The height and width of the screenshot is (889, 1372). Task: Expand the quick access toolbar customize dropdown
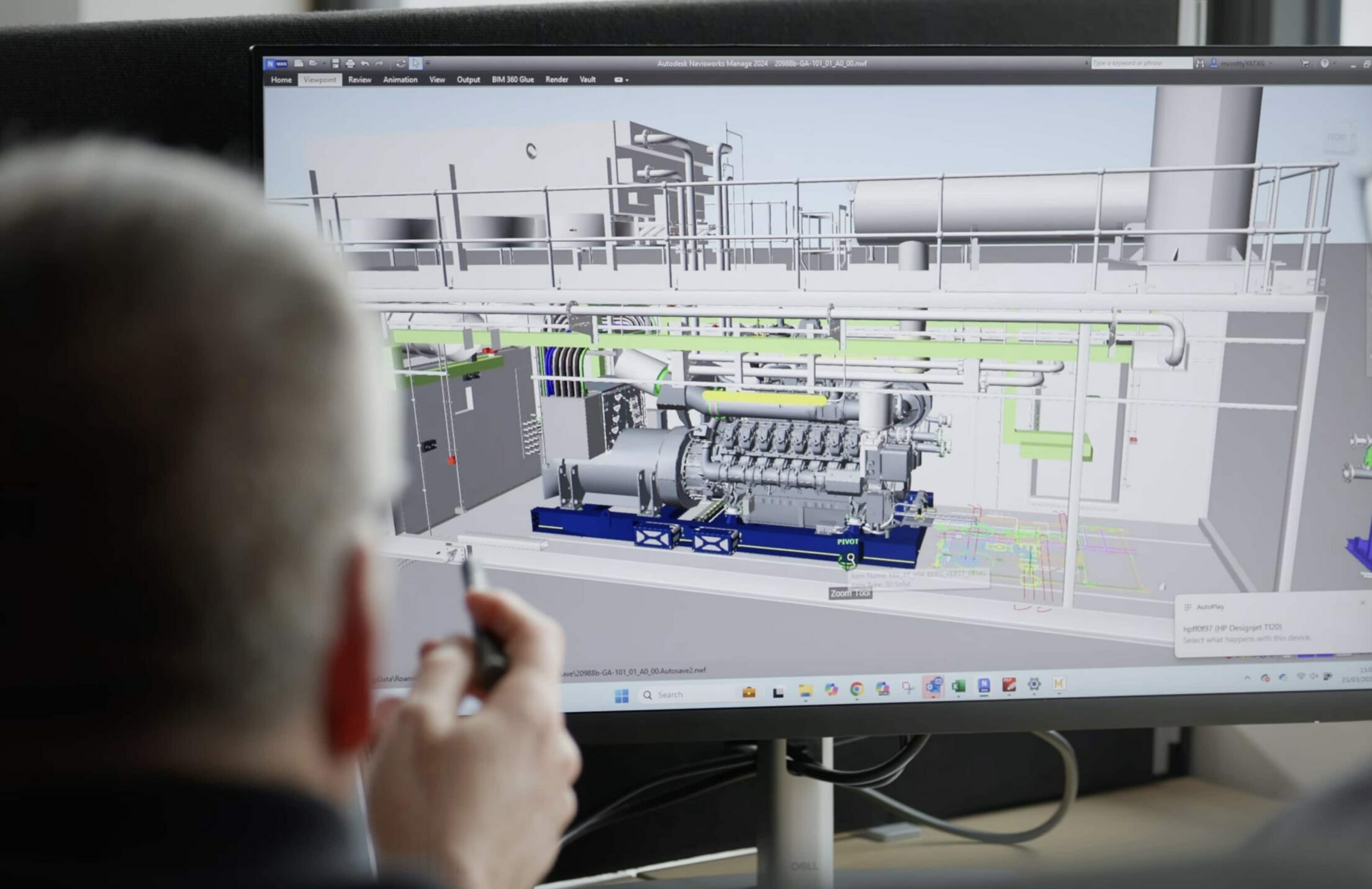(x=428, y=63)
